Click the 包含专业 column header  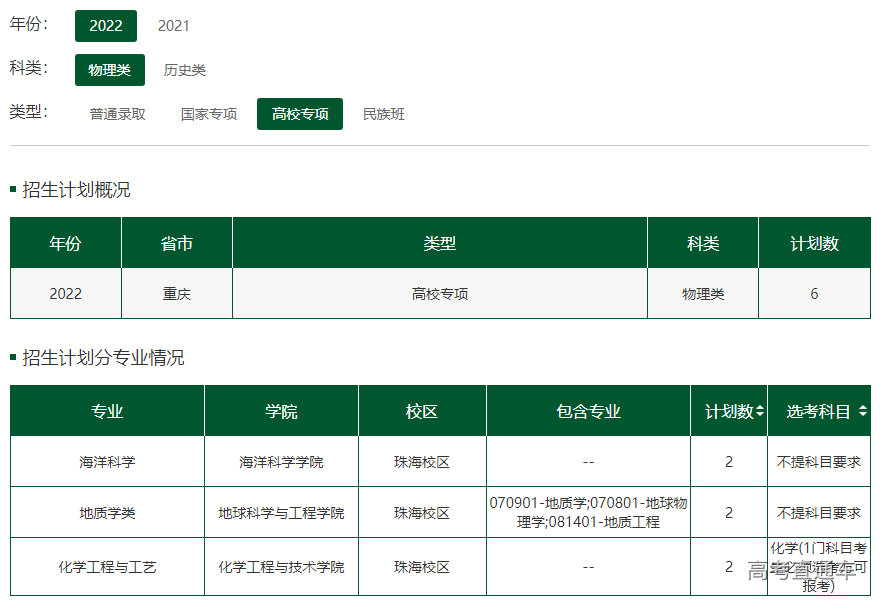pos(588,411)
